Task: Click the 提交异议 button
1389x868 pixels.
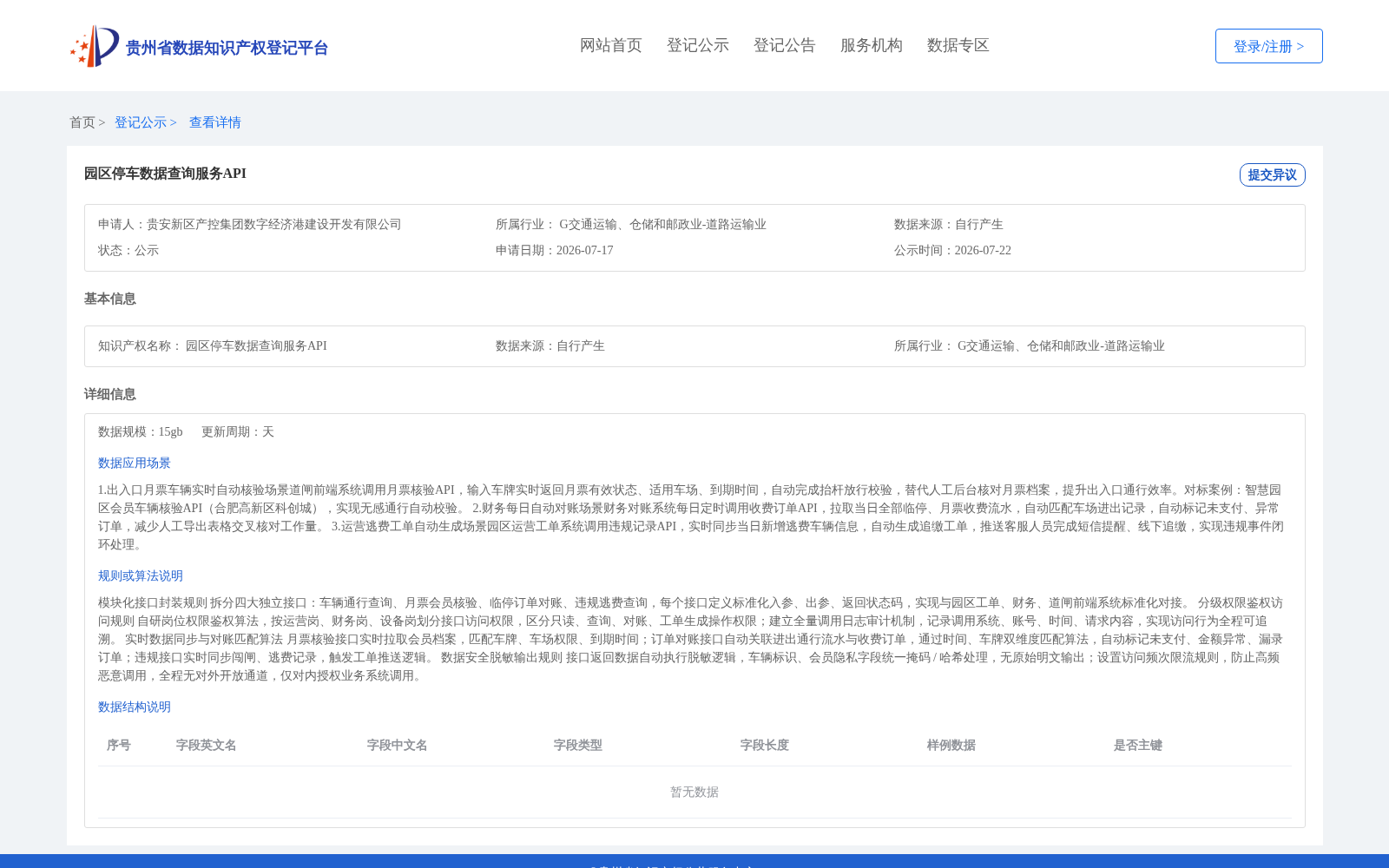Action: coord(1272,174)
